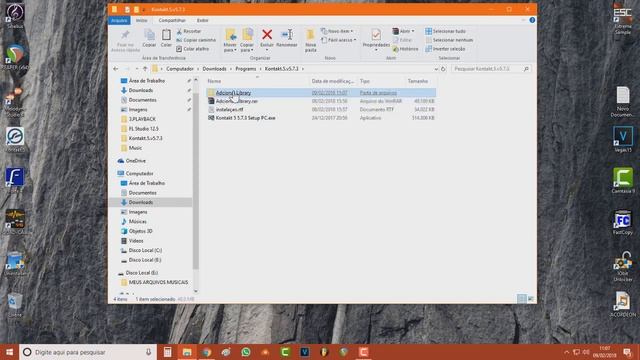Viewport: 640px width, 360px height.
Task: Click Colar atalho in the ribbon
Action: point(193,49)
